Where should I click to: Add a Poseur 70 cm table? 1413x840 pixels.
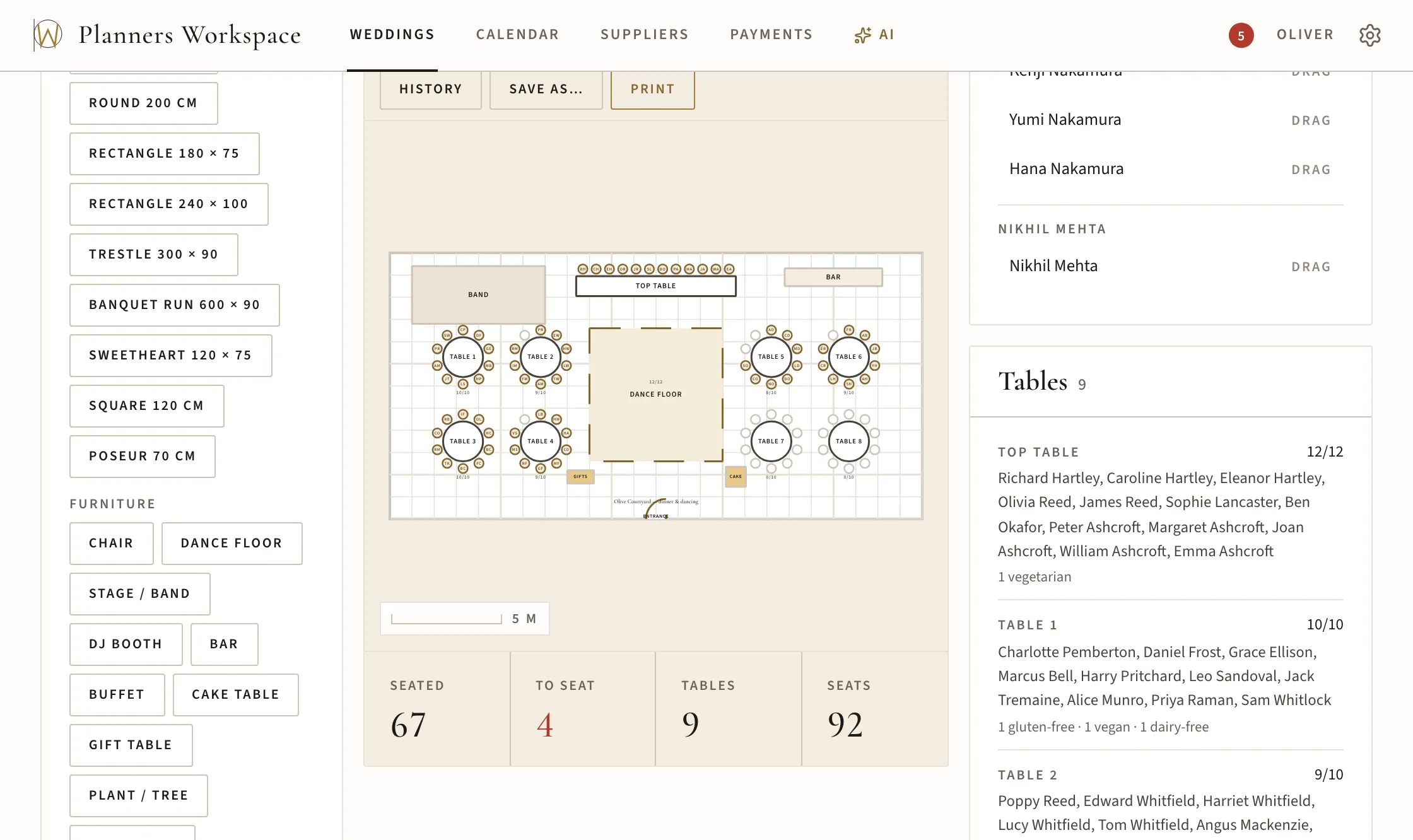(x=143, y=457)
